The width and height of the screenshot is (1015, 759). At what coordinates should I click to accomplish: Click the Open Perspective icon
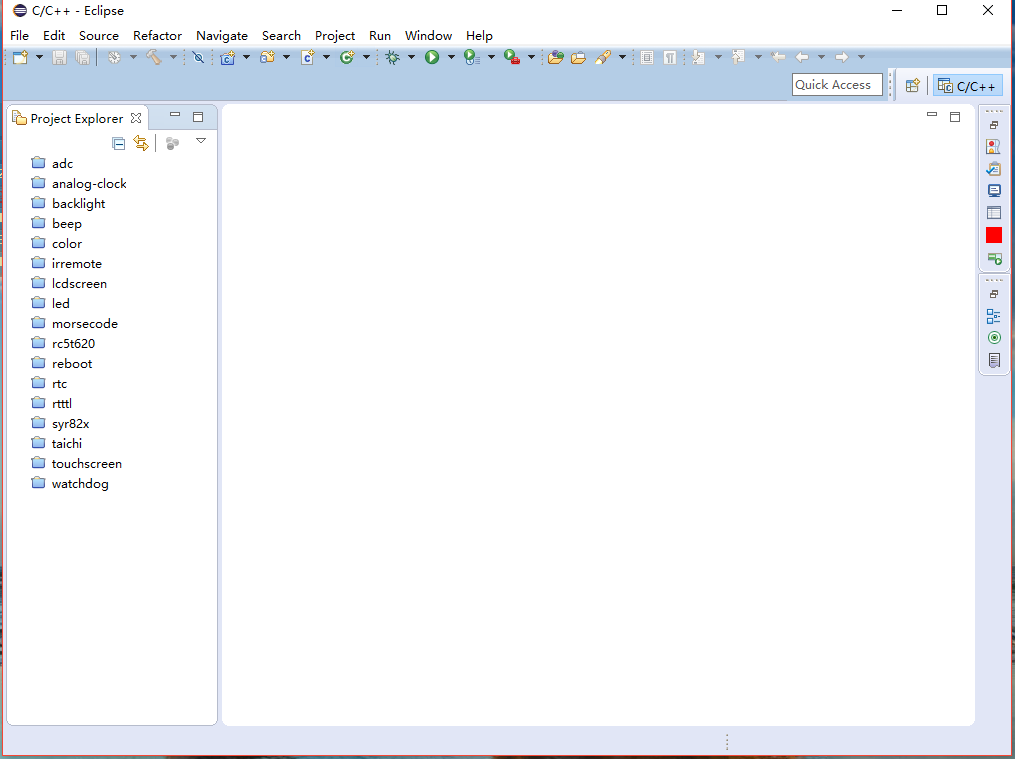(912, 86)
